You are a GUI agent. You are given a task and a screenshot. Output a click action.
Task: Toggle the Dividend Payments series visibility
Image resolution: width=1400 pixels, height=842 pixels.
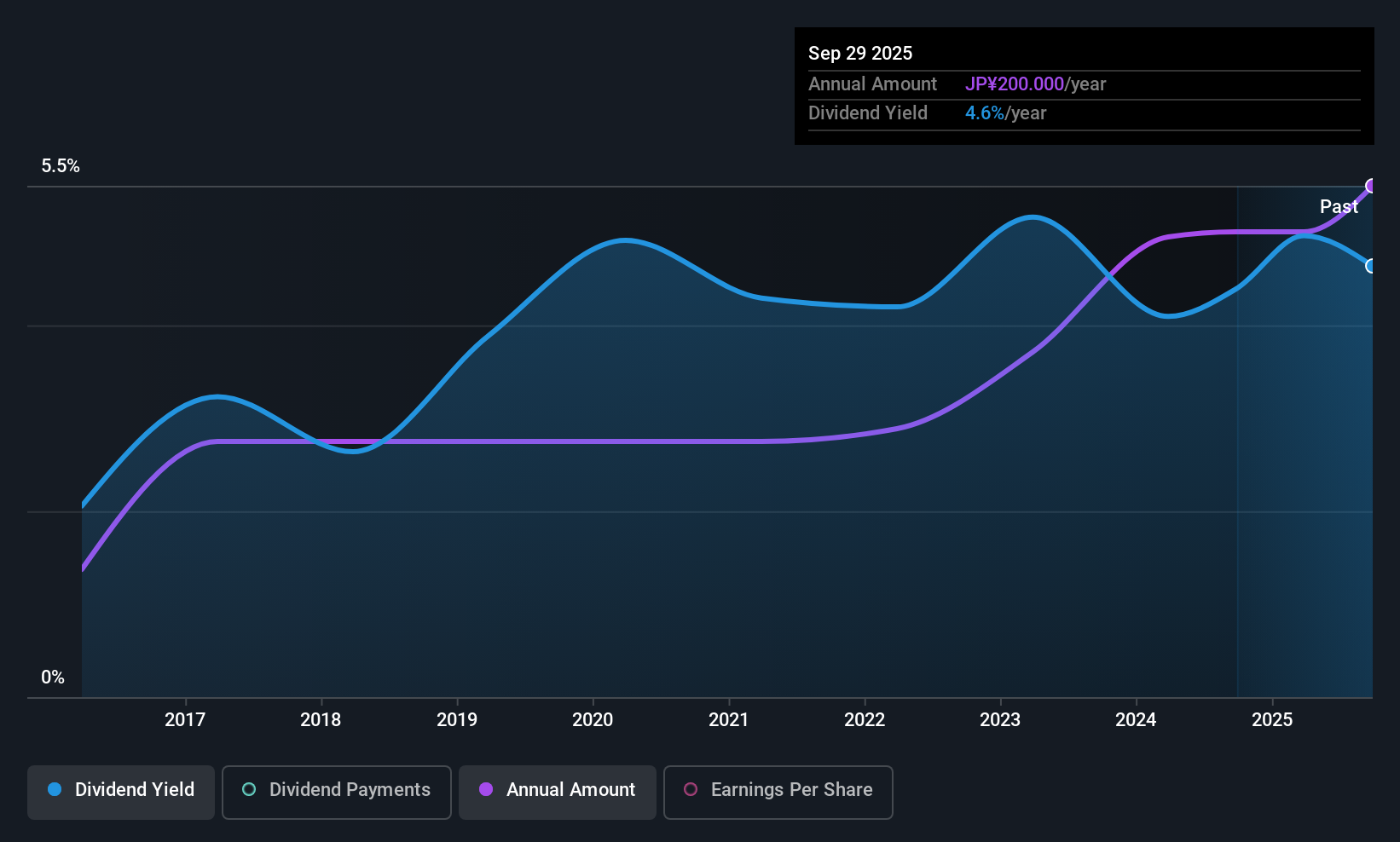pos(336,791)
